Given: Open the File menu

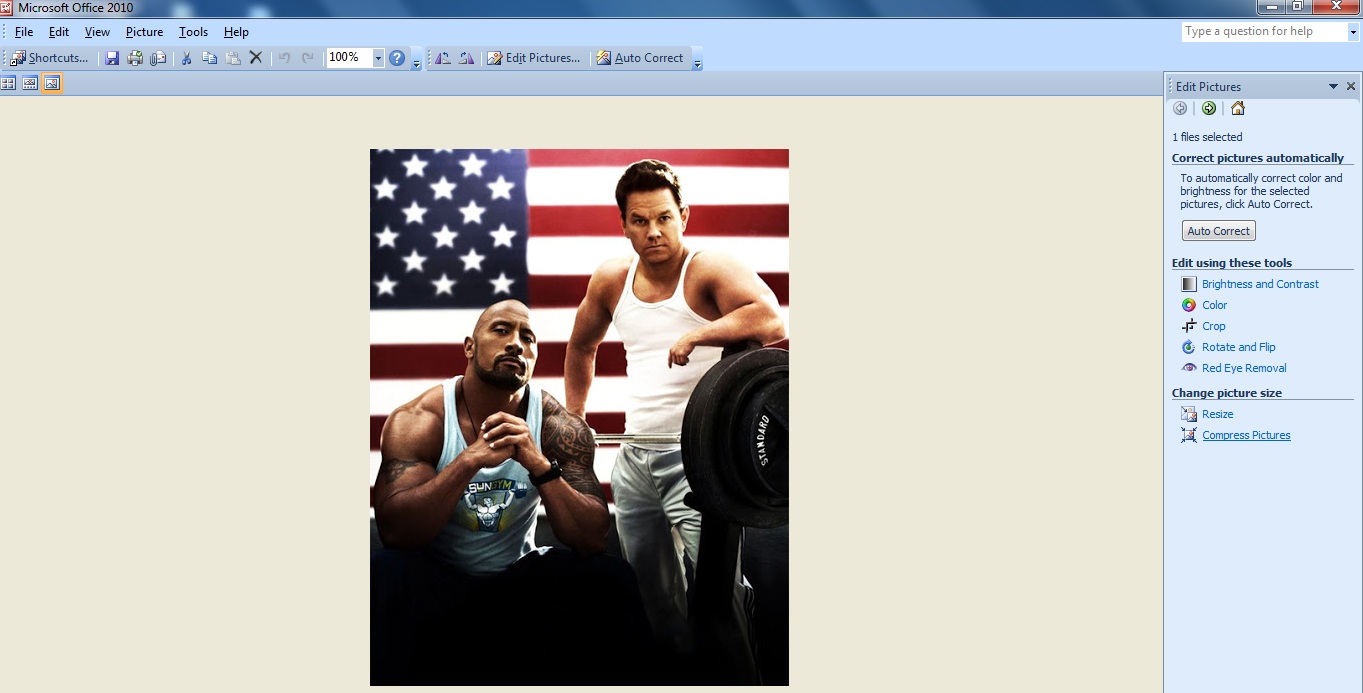Looking at the screenshot, I should [x=24, y=32].
